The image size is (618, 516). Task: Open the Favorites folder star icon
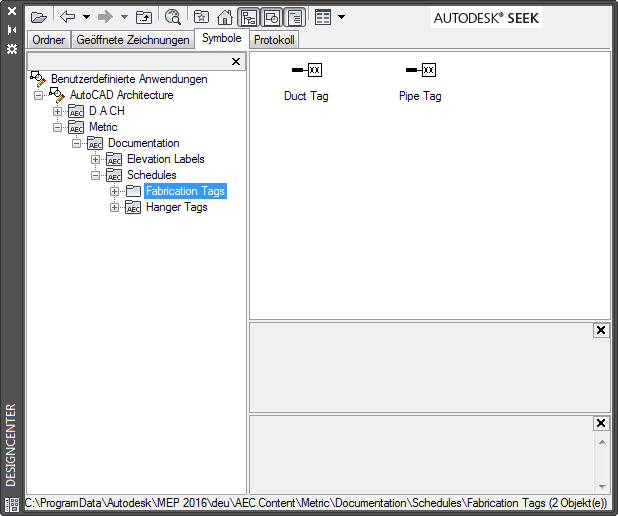[x=201, y=17]
